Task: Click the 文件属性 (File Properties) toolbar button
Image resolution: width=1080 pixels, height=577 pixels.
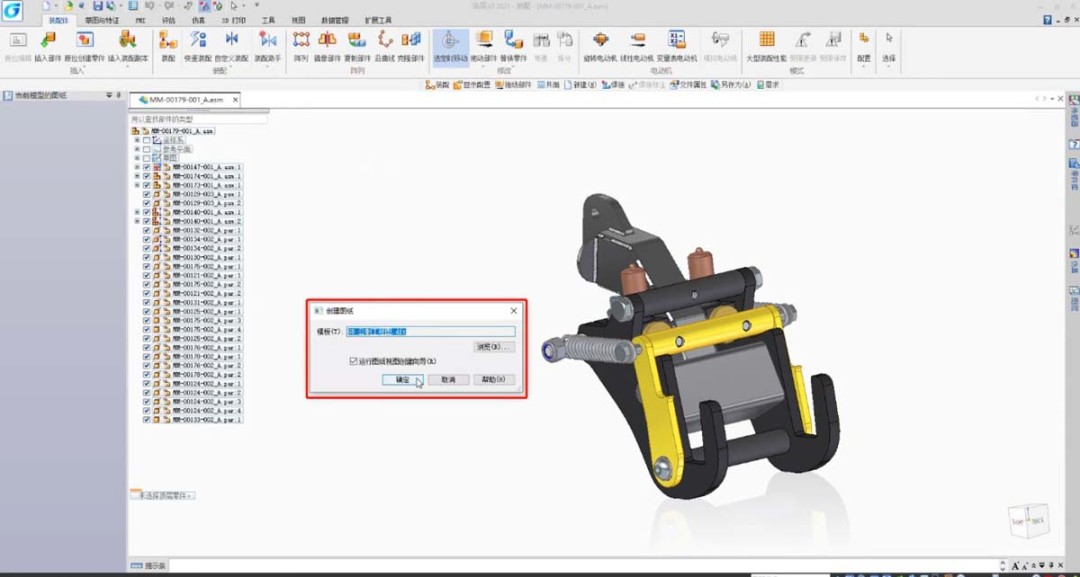Action: point(688,85)
